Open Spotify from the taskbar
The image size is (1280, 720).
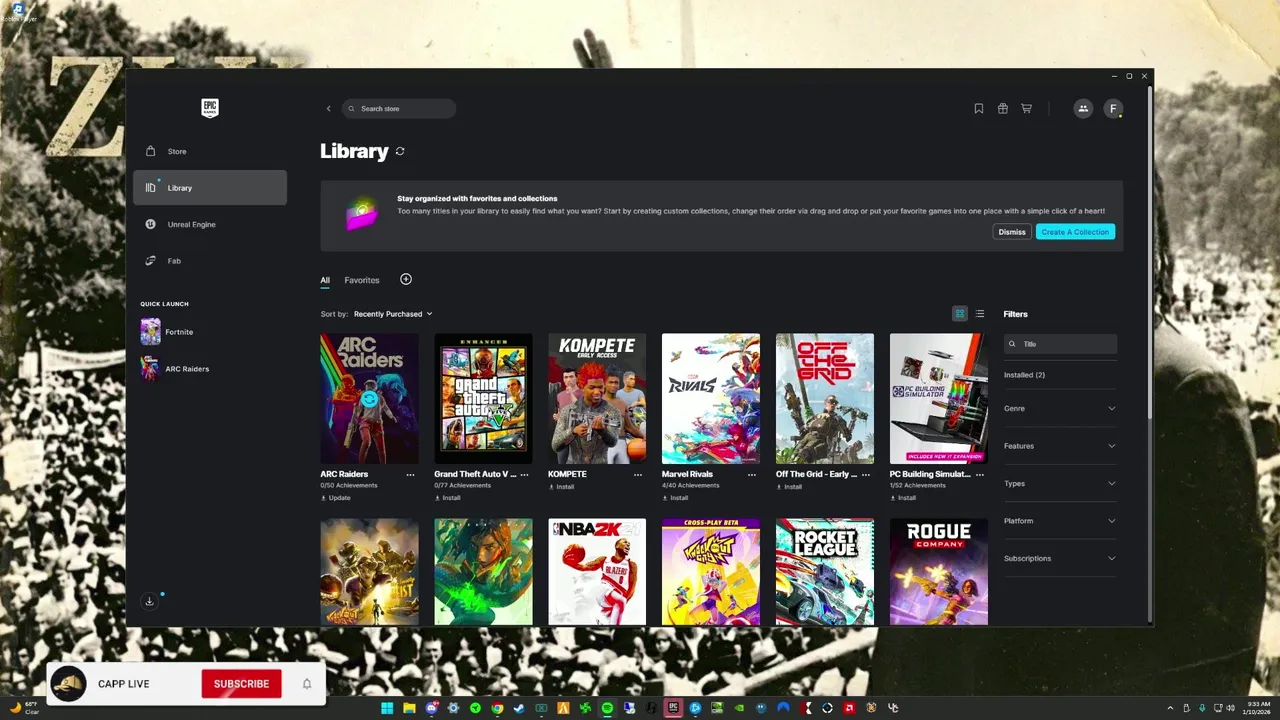[607, 708]
